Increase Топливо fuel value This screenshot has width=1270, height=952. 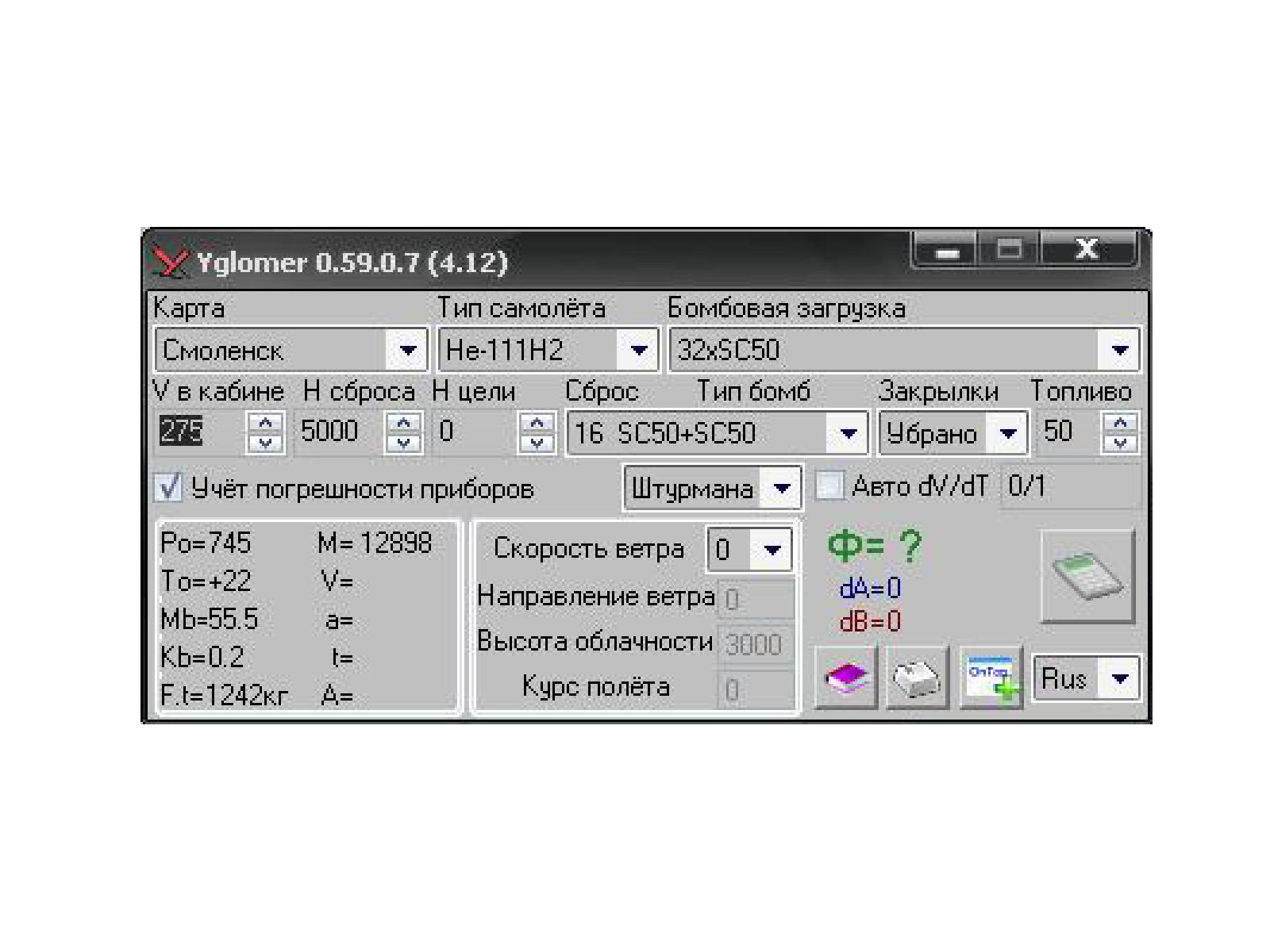1121,422
